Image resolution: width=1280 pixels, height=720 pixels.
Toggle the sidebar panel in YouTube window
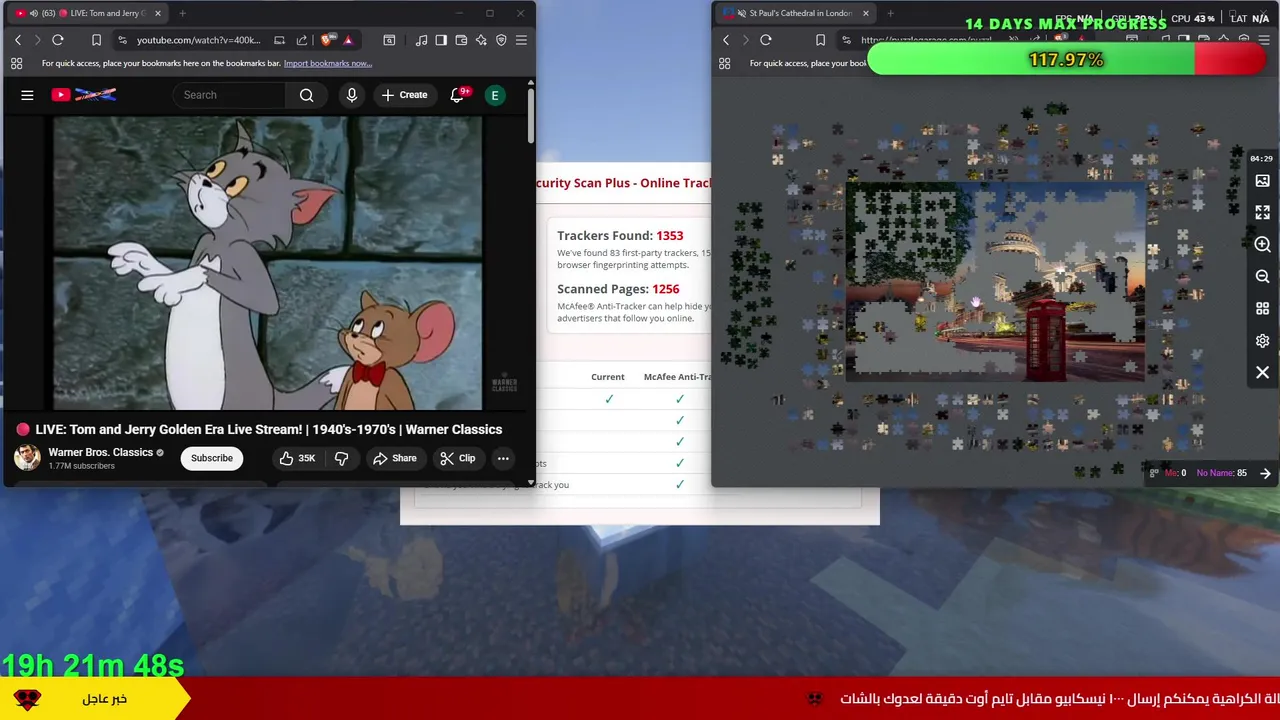441,40
